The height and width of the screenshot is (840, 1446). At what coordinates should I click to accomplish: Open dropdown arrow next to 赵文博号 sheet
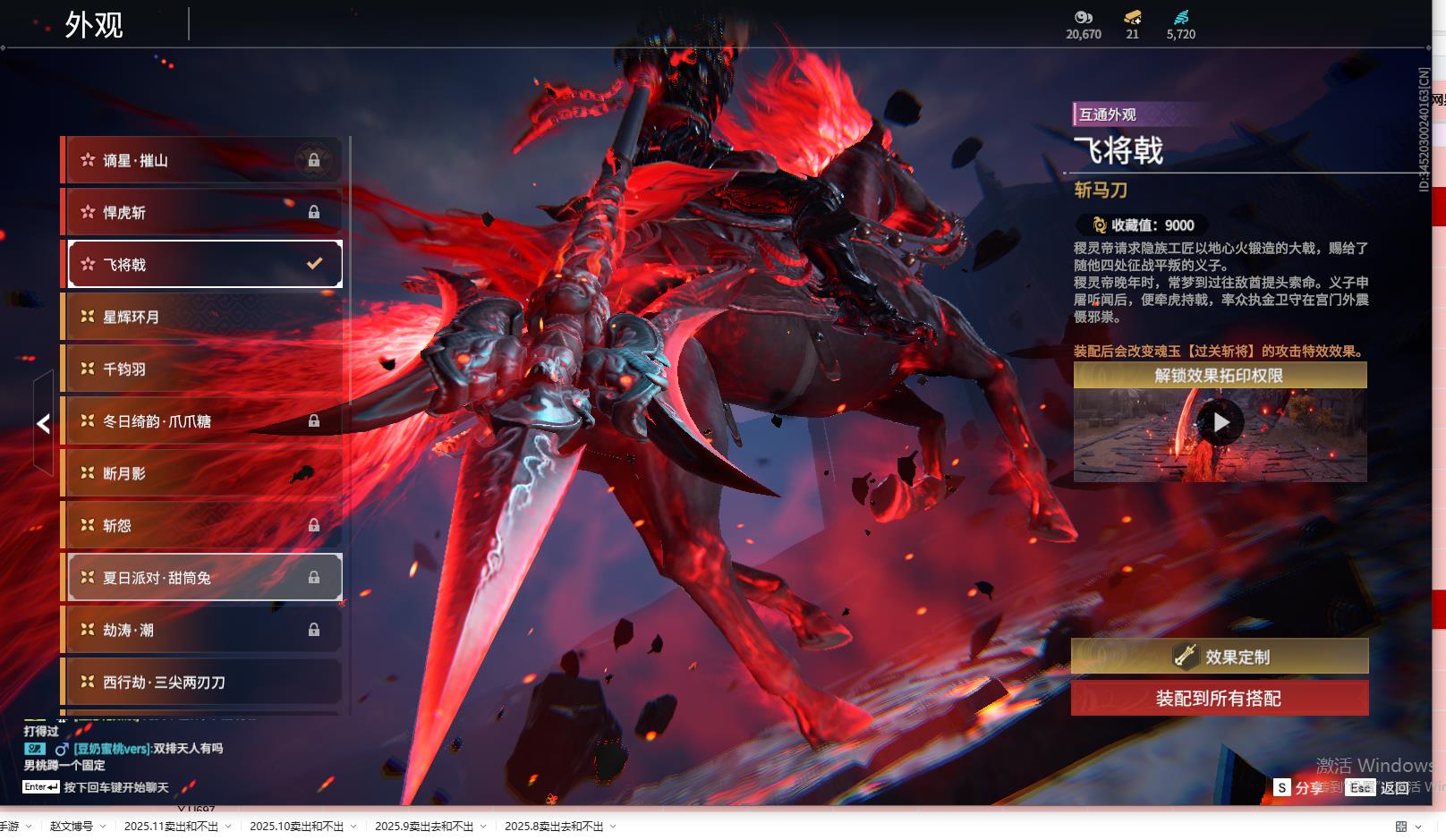(103, 827)
